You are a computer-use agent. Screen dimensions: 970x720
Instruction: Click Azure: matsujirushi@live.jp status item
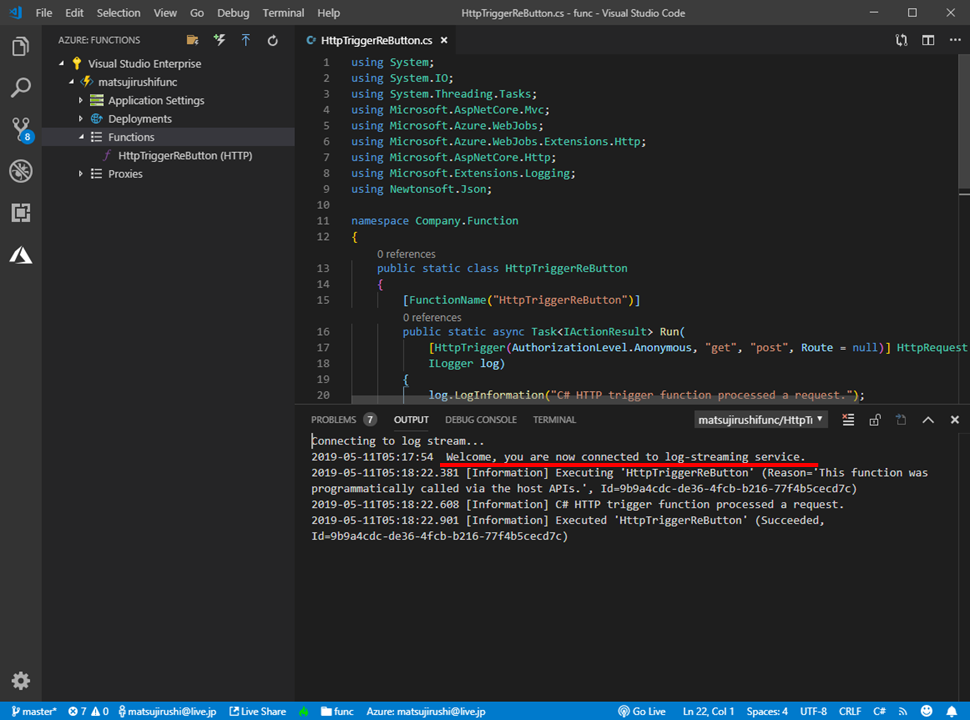pos(426,711)
